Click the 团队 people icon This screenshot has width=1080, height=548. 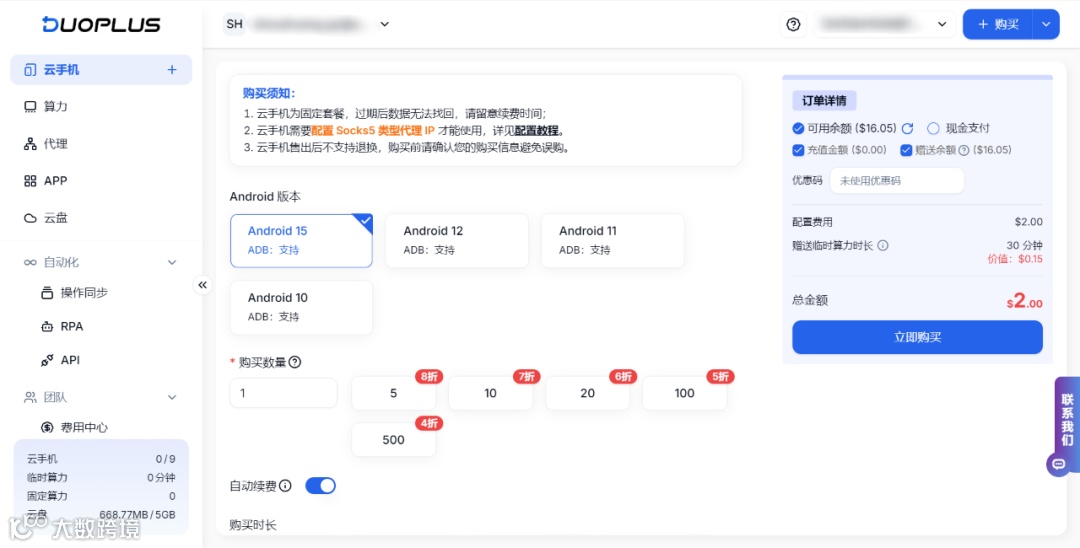30,397
